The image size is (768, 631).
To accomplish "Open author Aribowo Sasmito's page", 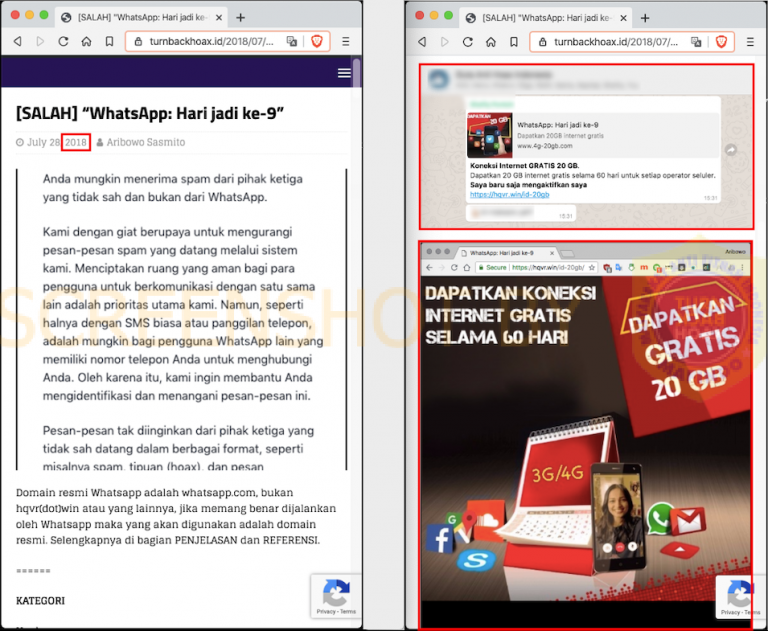I will click(145, 142).
